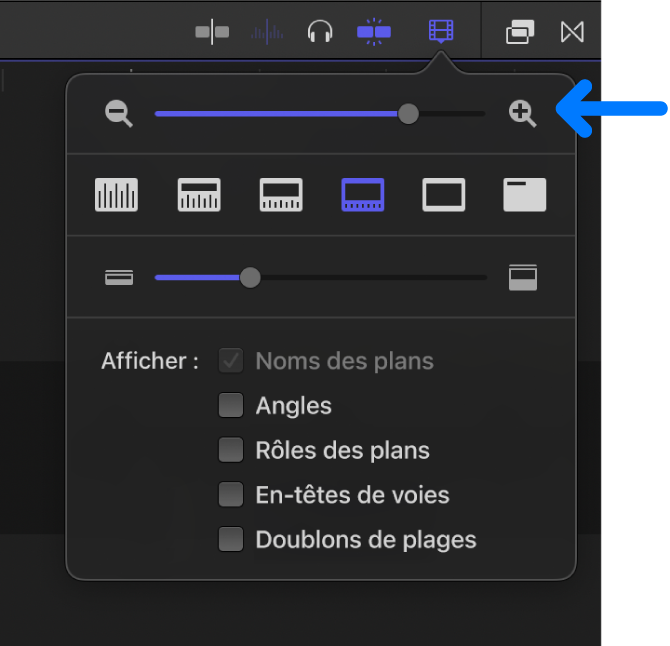Click the headphones solo icon
670x646 pixels.
(320, 32)
